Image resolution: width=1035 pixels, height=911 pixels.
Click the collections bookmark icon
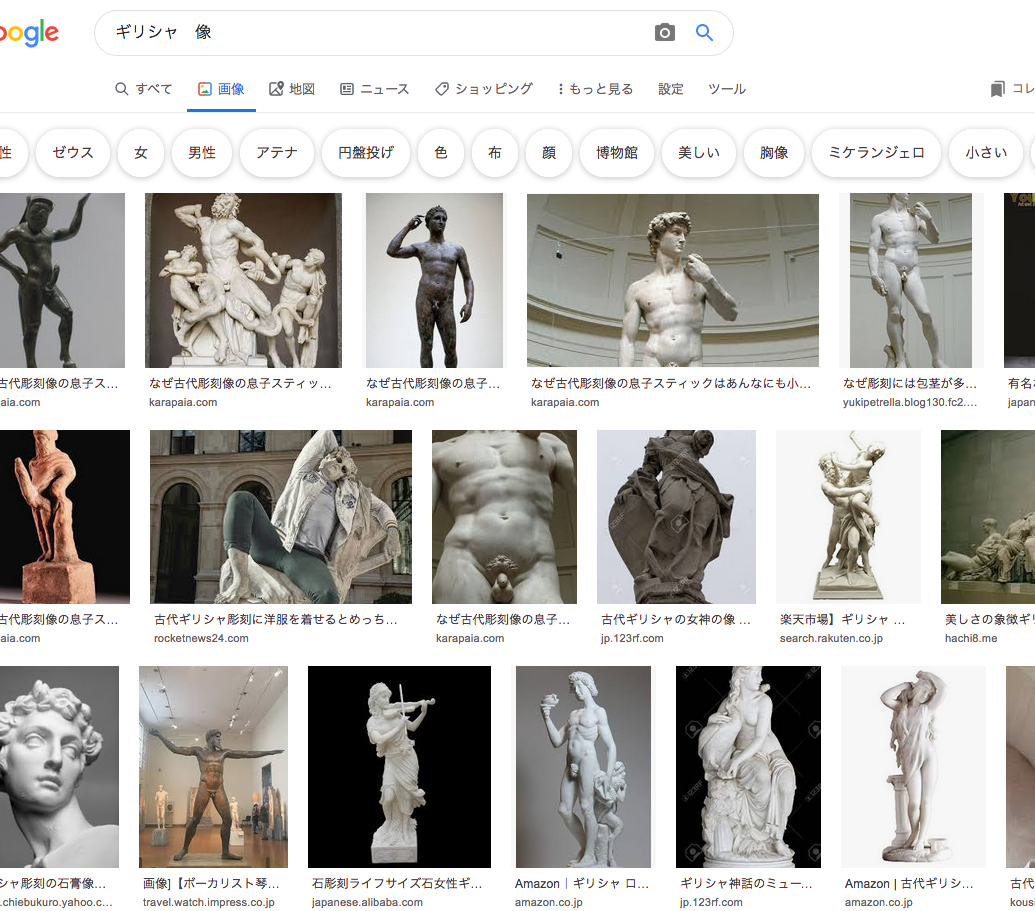[x=997, y=89]
